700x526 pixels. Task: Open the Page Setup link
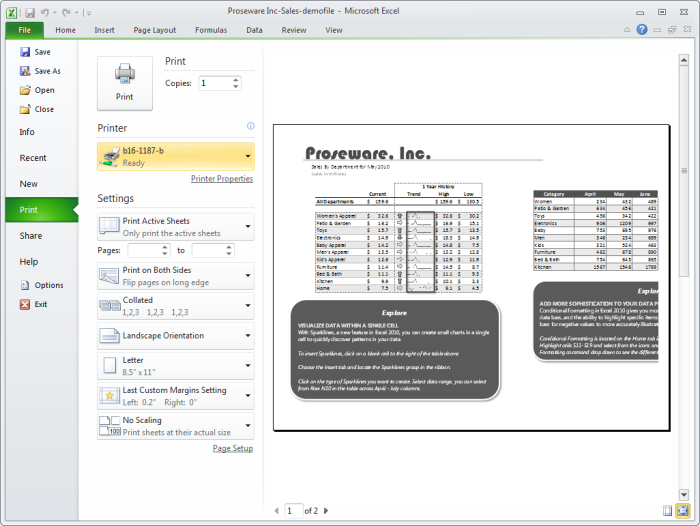[233, 448]
